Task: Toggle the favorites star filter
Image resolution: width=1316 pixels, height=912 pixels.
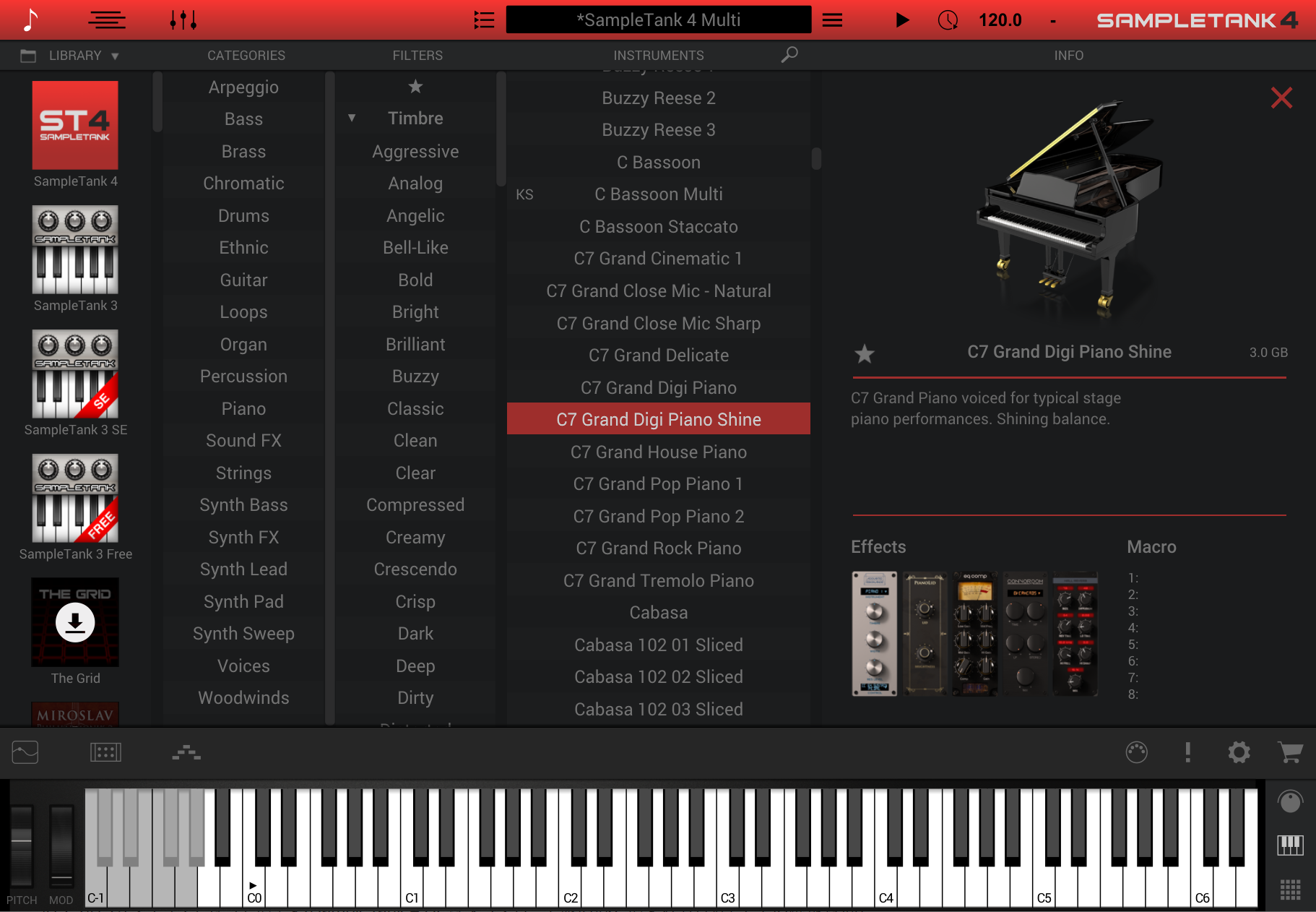Action: pos(415,87)
